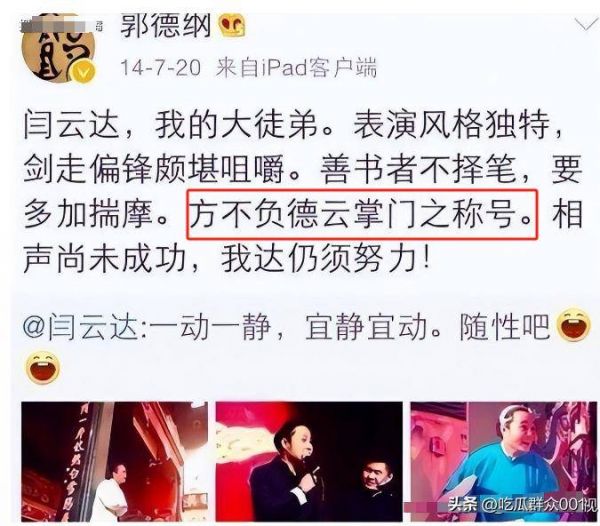
Task: Click the red-boxed sentence 方不负德云掌门之称号
Action: tap(362, 214)
